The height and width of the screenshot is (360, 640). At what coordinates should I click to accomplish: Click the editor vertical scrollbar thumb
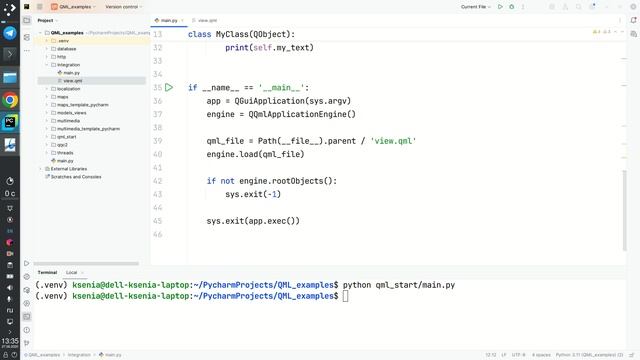pyautogui.click(x=624, y=210)
